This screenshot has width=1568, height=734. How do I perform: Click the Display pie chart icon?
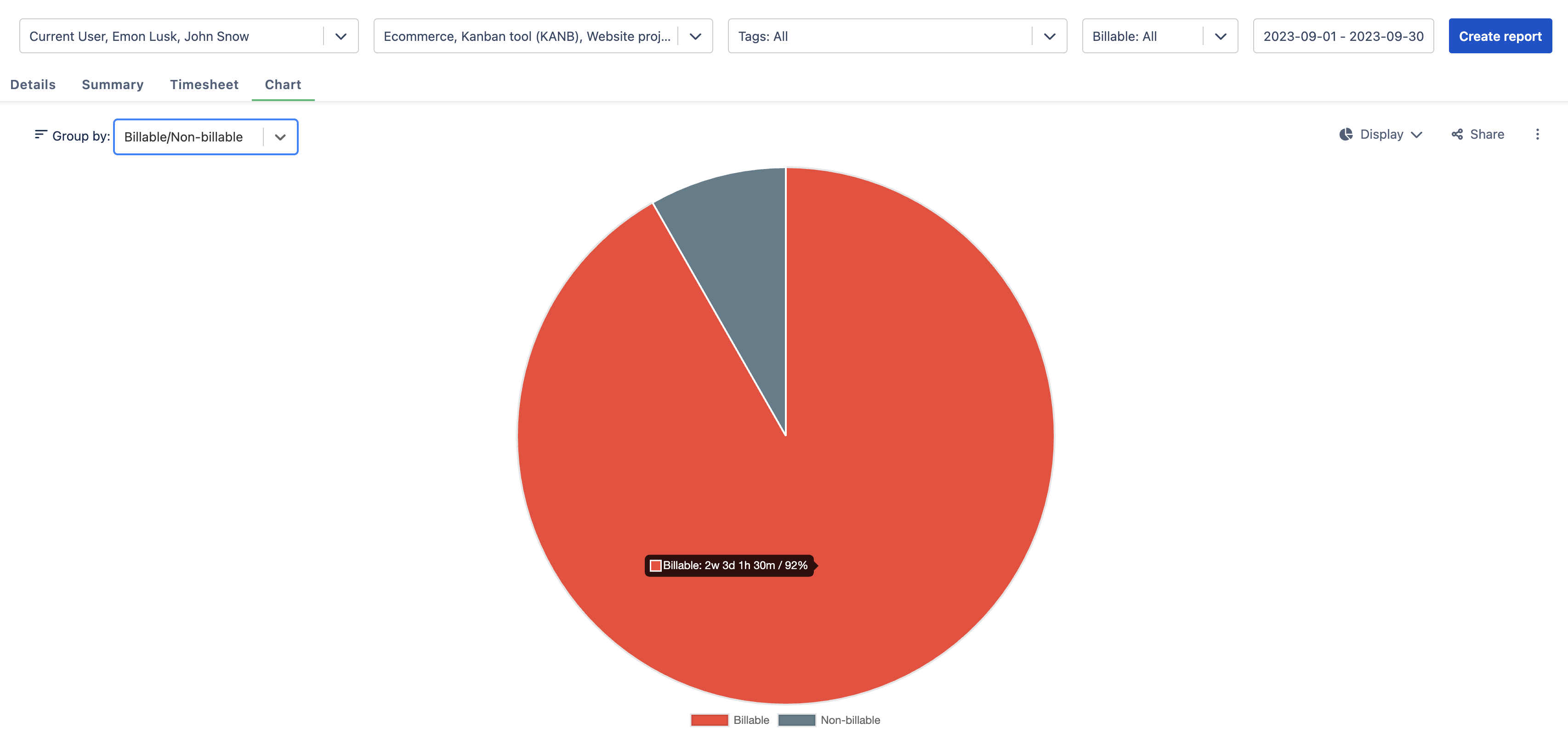pos(1346,135)
